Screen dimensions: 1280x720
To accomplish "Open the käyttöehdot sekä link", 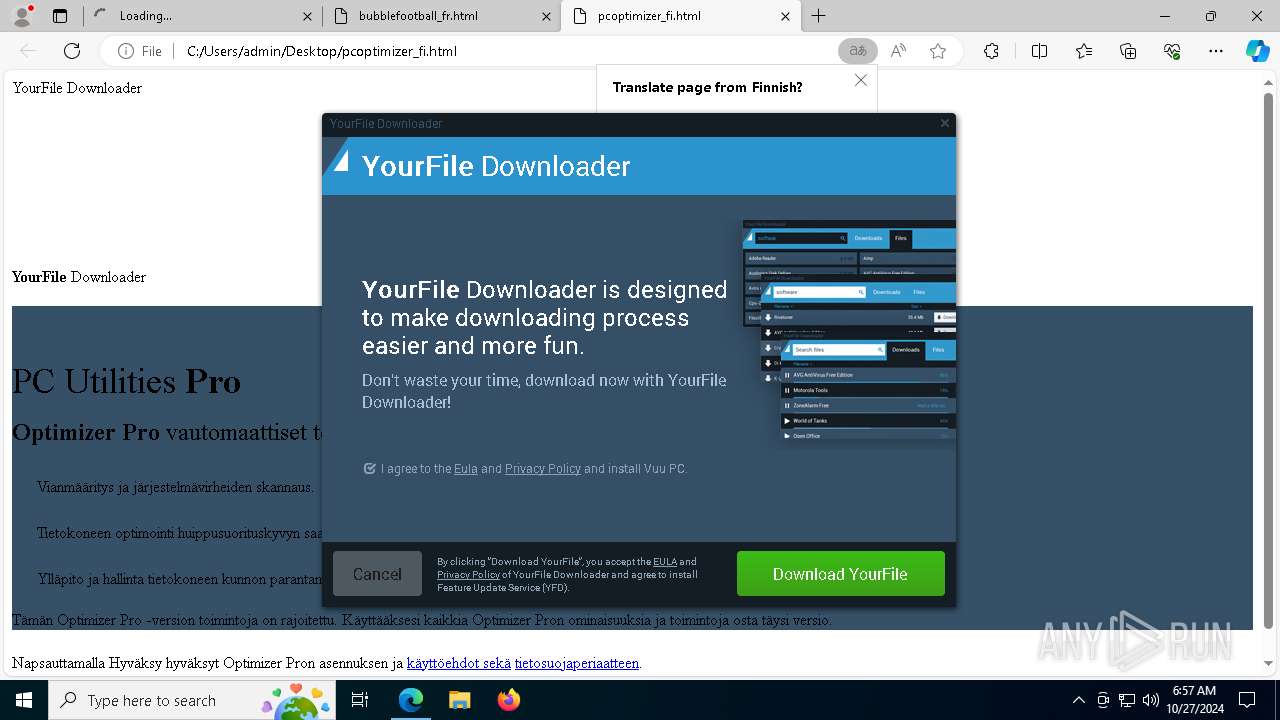I will pos(459,663).
